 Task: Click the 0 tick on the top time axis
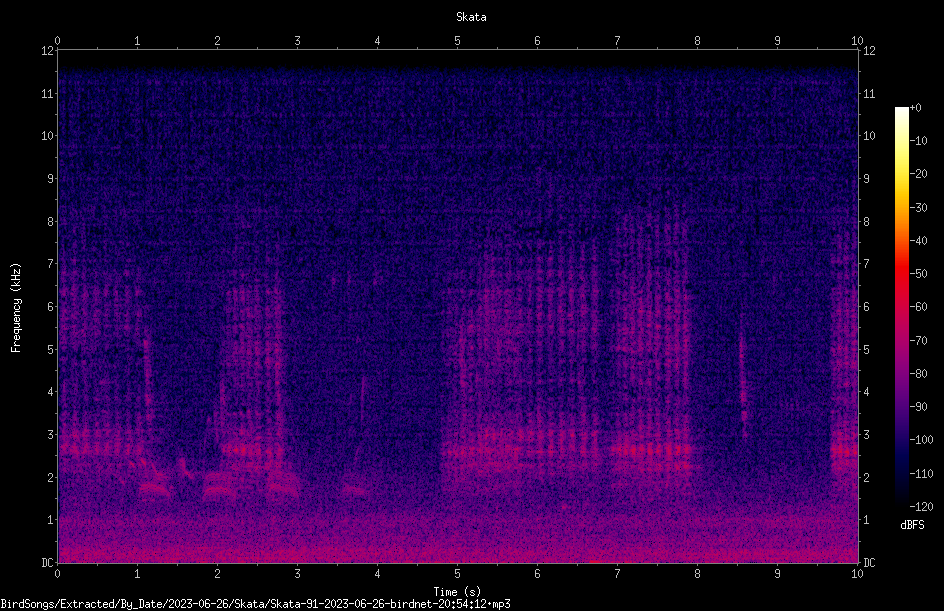pos(57,41)
